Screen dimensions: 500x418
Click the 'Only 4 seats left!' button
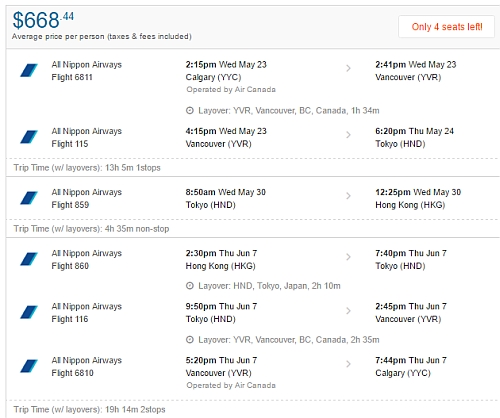[447, 27]
